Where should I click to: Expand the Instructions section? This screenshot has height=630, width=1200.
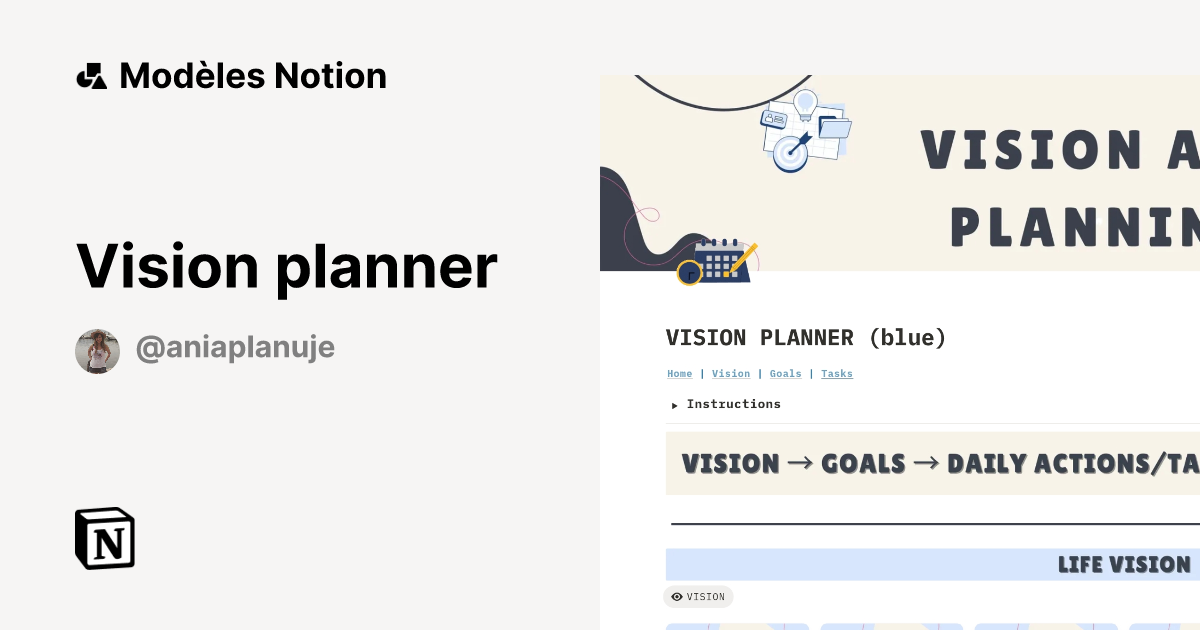click(733, 404)
